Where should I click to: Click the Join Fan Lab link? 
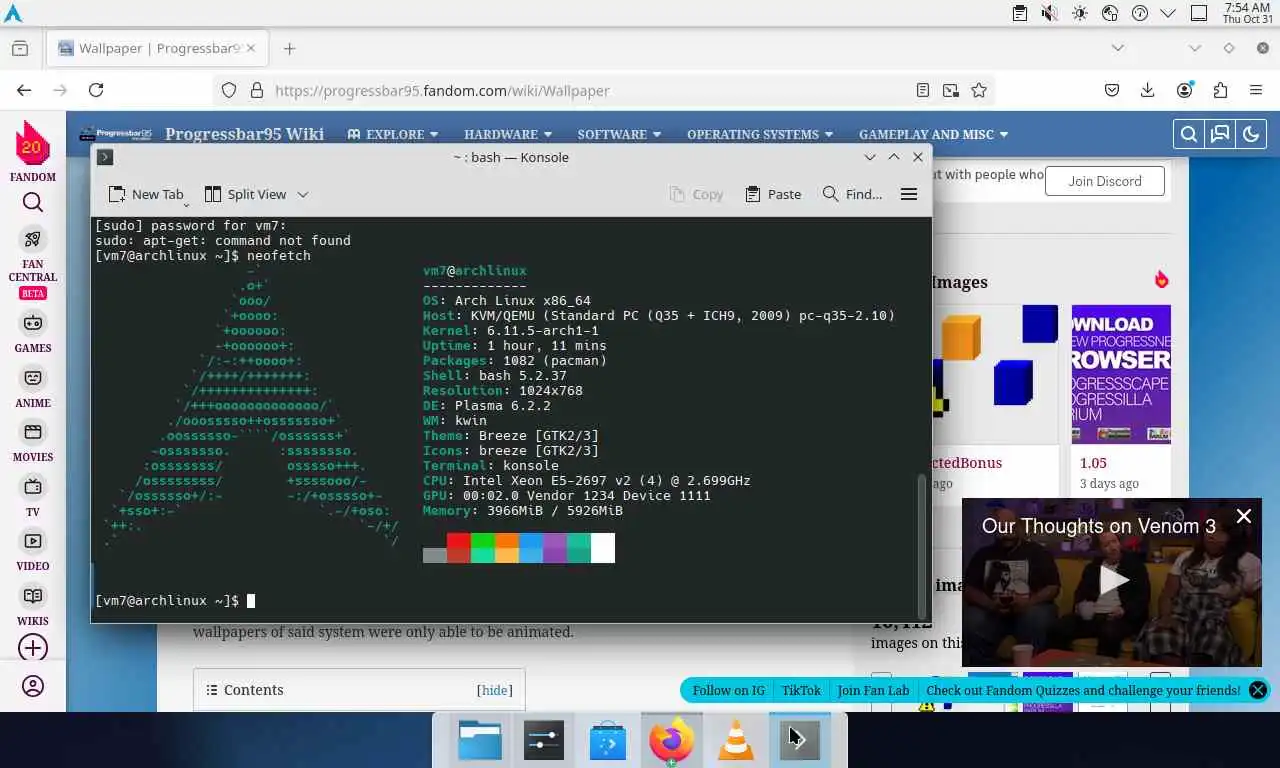(x=873, y=690)
